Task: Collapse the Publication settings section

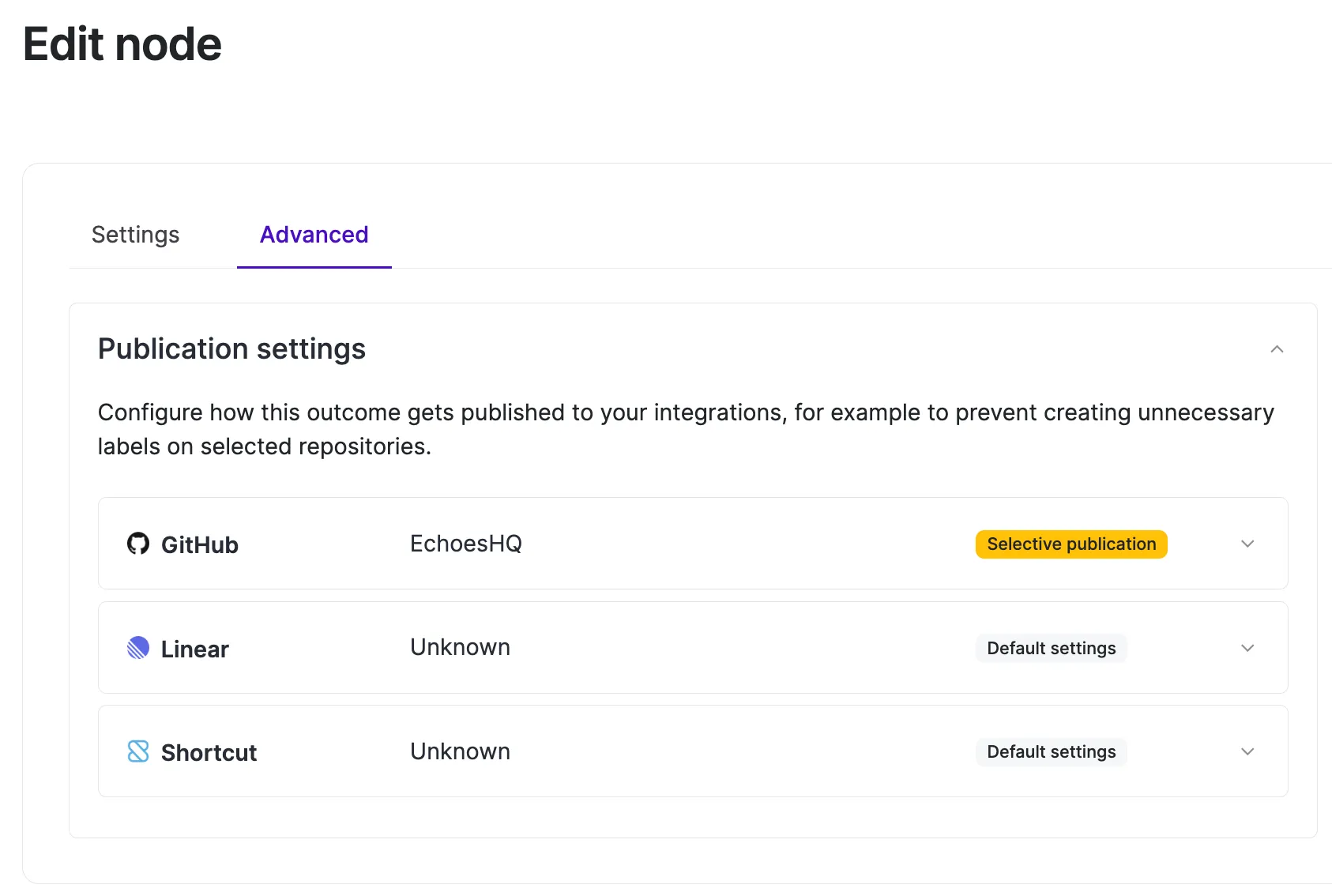Action: tap(1277, 349)
